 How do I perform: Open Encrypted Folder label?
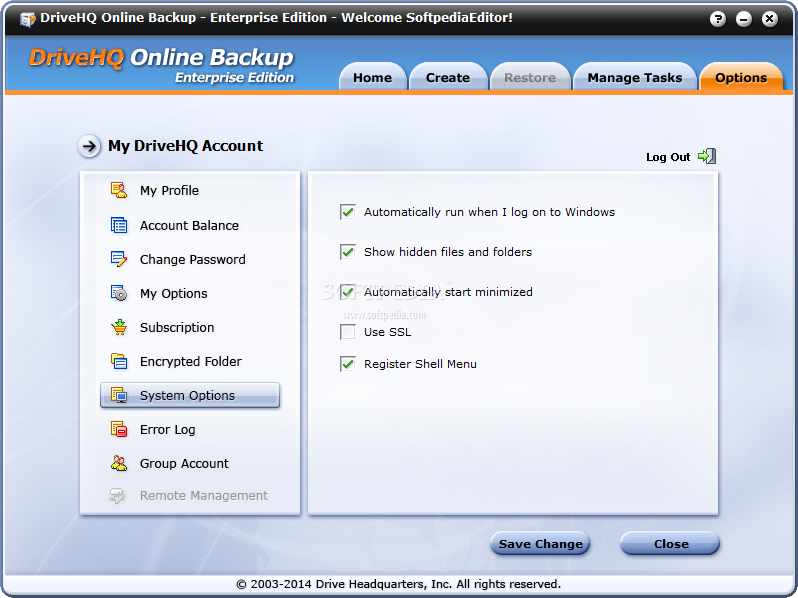[191, 362]
